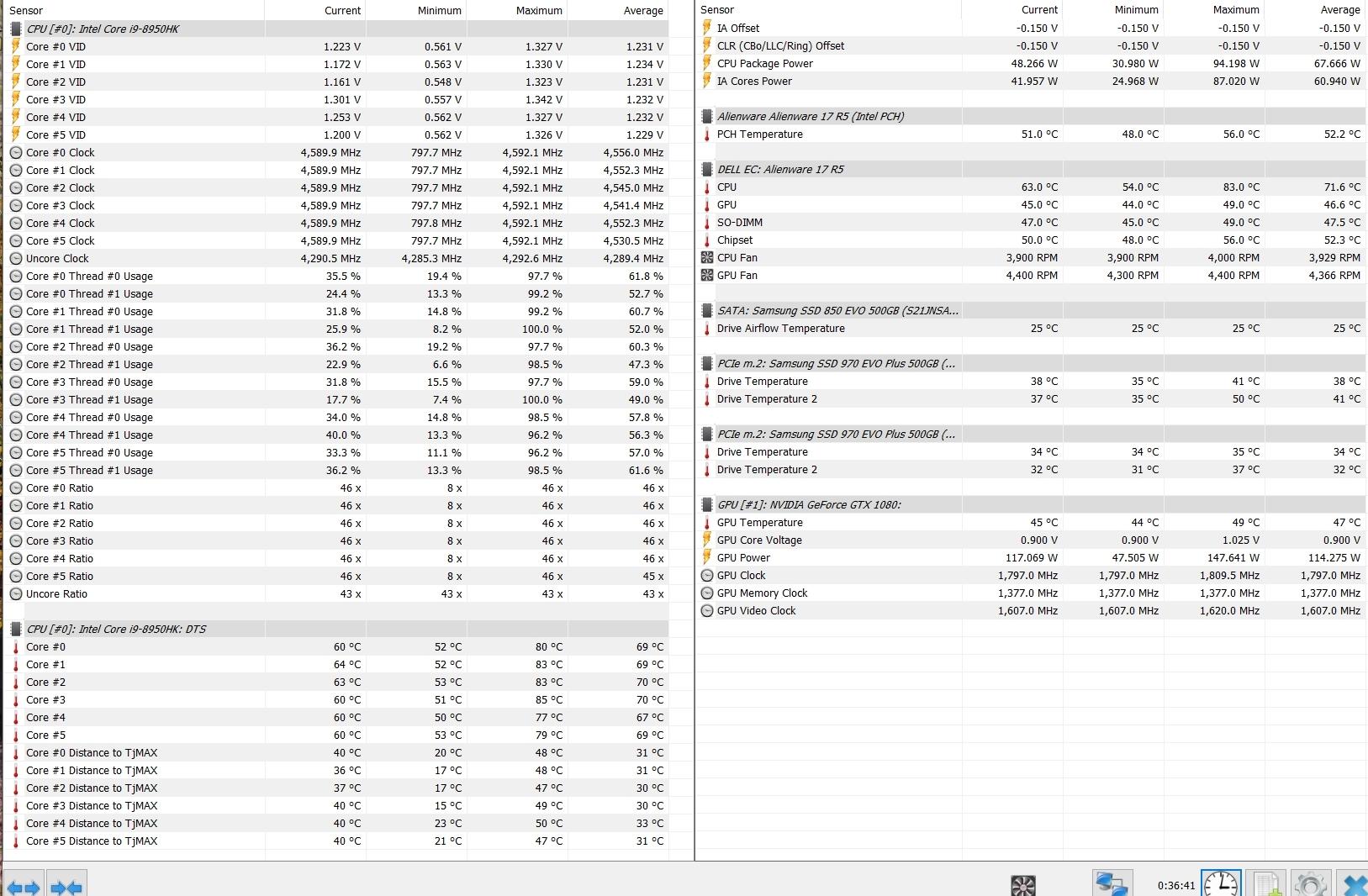Open fan control via the fan icon
This screenshot has height=896, width=1368.
coord(1022,885)
